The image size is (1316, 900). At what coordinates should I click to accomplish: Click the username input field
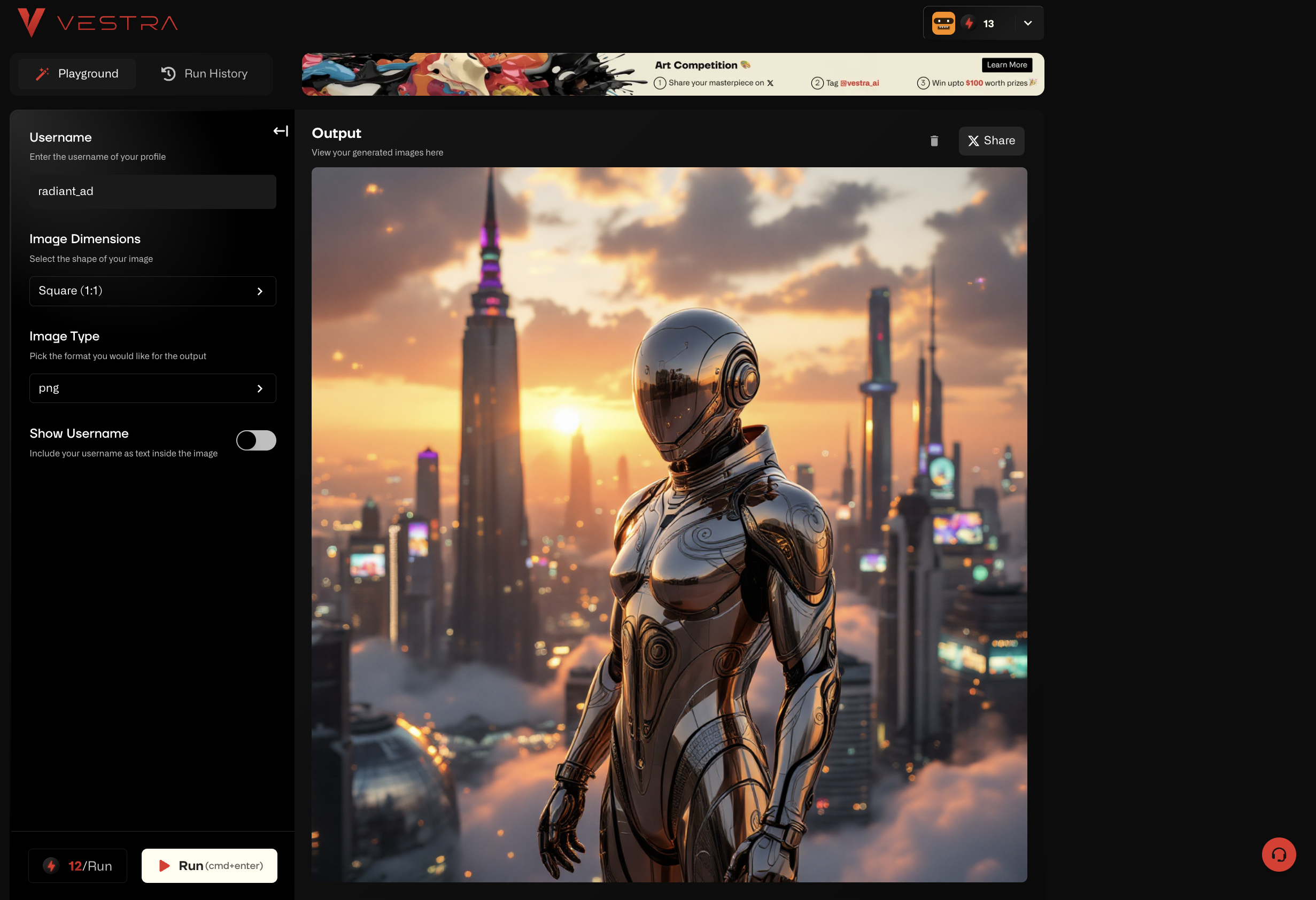pos(152,192)
